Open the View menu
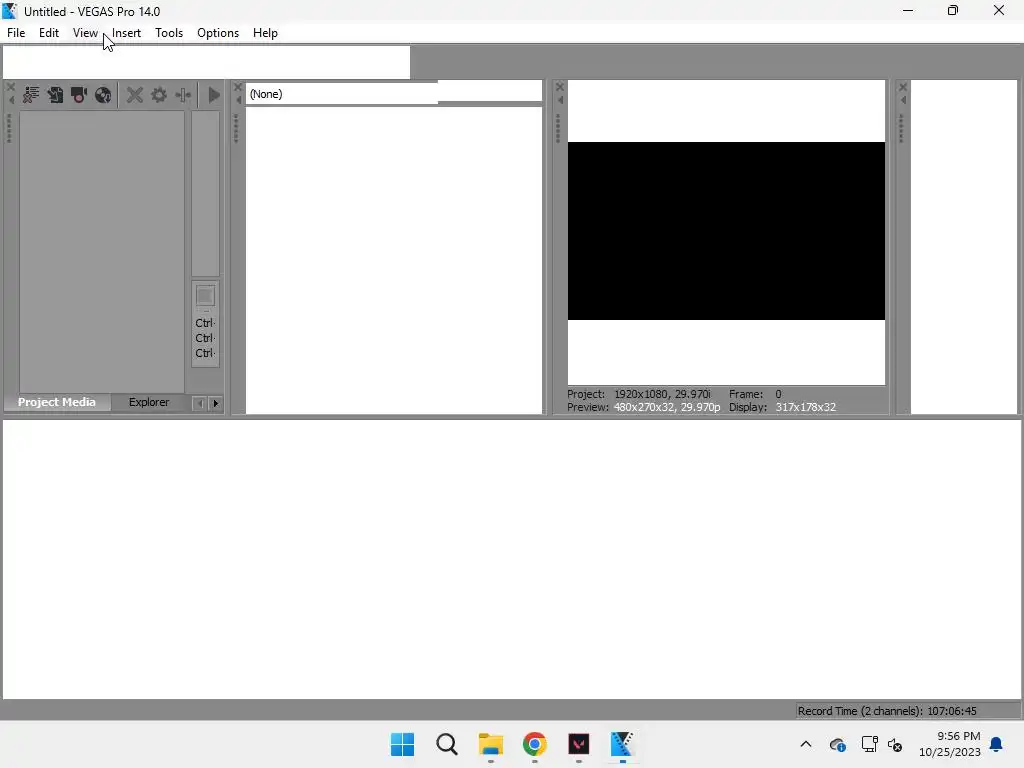Viewport: 1024px width, 768px height. pyautogui.click(x=85, y=33)
